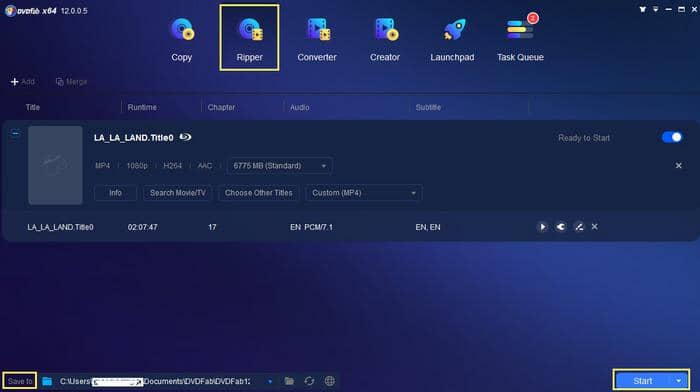
Task: Expand the 6775 MB (Standard) size dropdown
Action: pyautogui.click(x=279, y=166)
